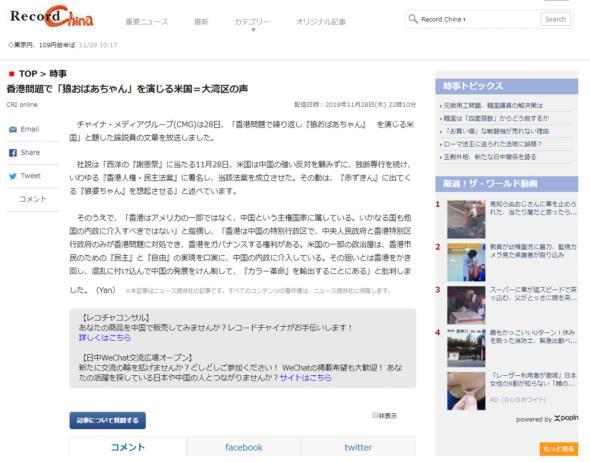
Task: Open the Record China search scope dropdown
Action: 443,19
